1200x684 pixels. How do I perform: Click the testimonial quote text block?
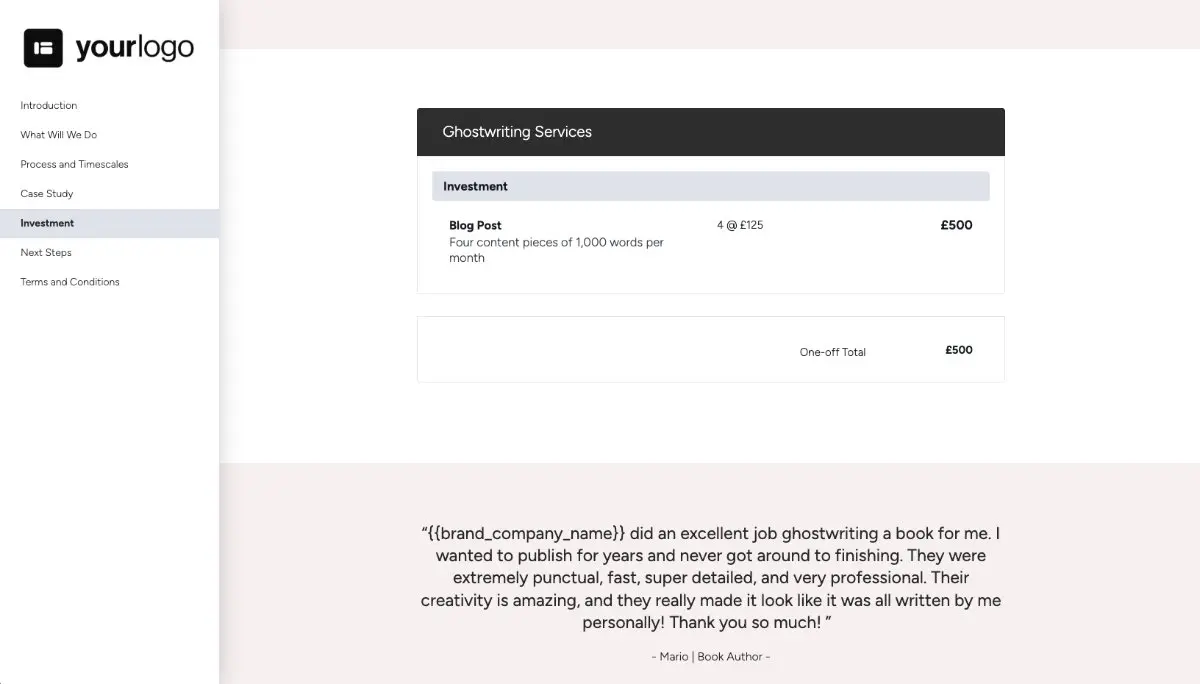point(709,577)
